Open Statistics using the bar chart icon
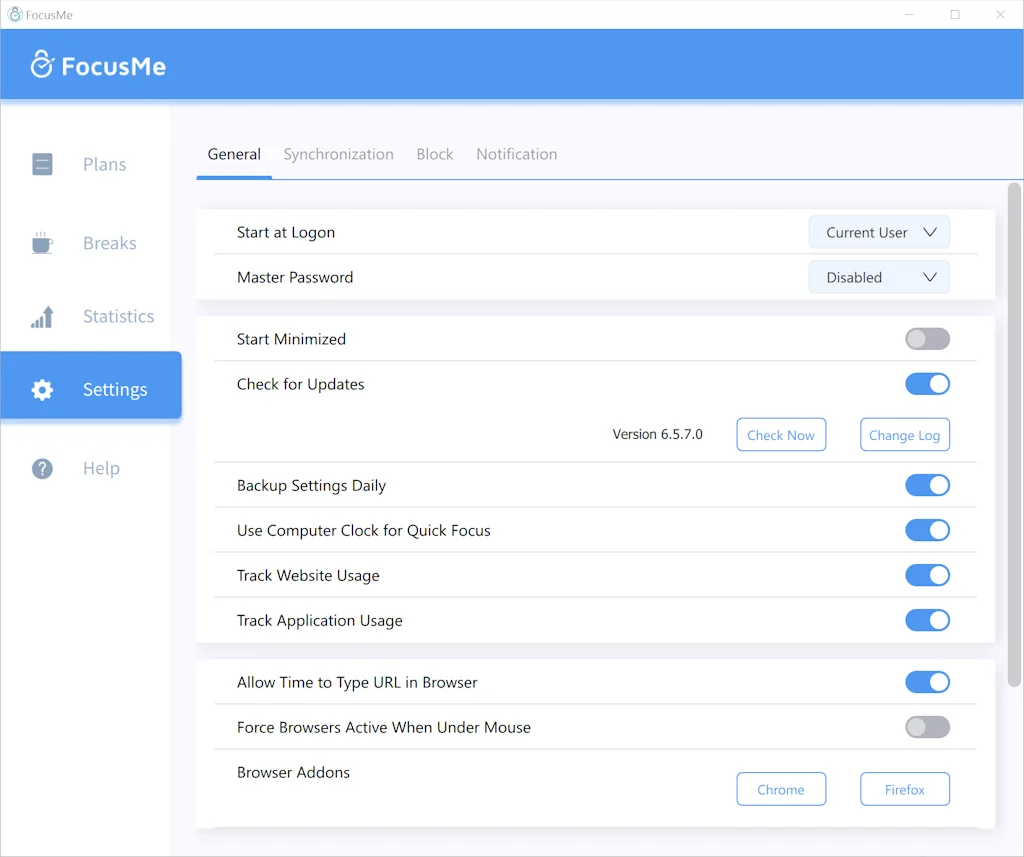This screenshot has height=857, width=1024. click(42, 316)
